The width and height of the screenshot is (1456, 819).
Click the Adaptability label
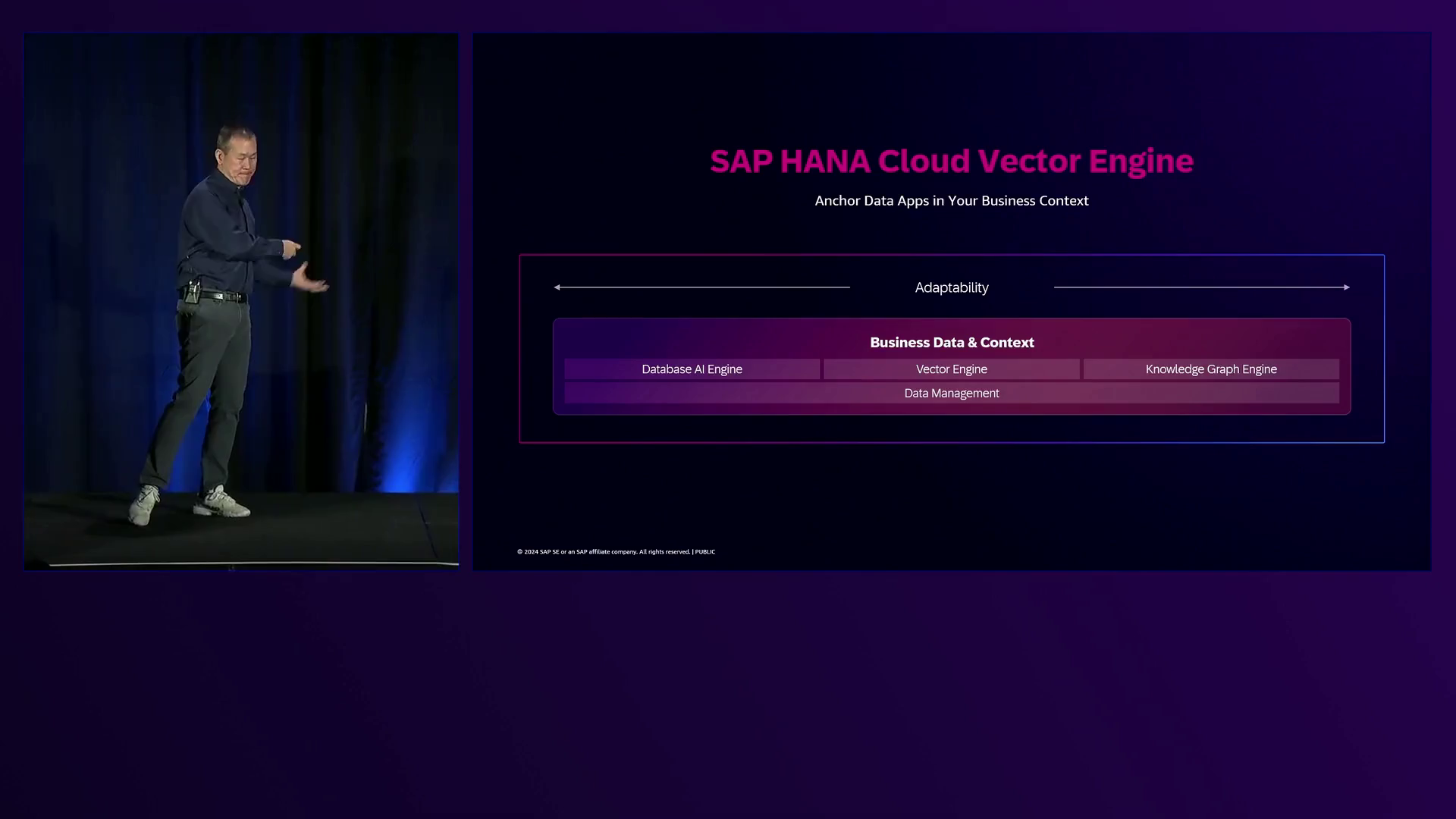coord(951,287)
